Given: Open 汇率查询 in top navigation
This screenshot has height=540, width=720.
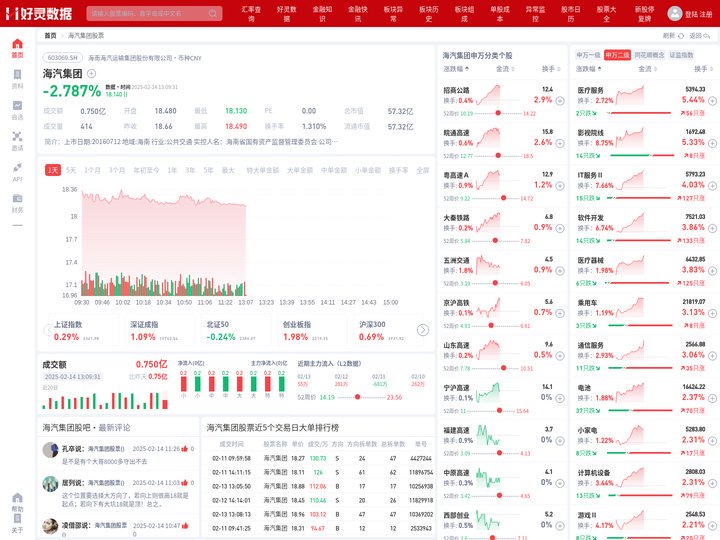Looking at the screenshot, I should (251, 13).
